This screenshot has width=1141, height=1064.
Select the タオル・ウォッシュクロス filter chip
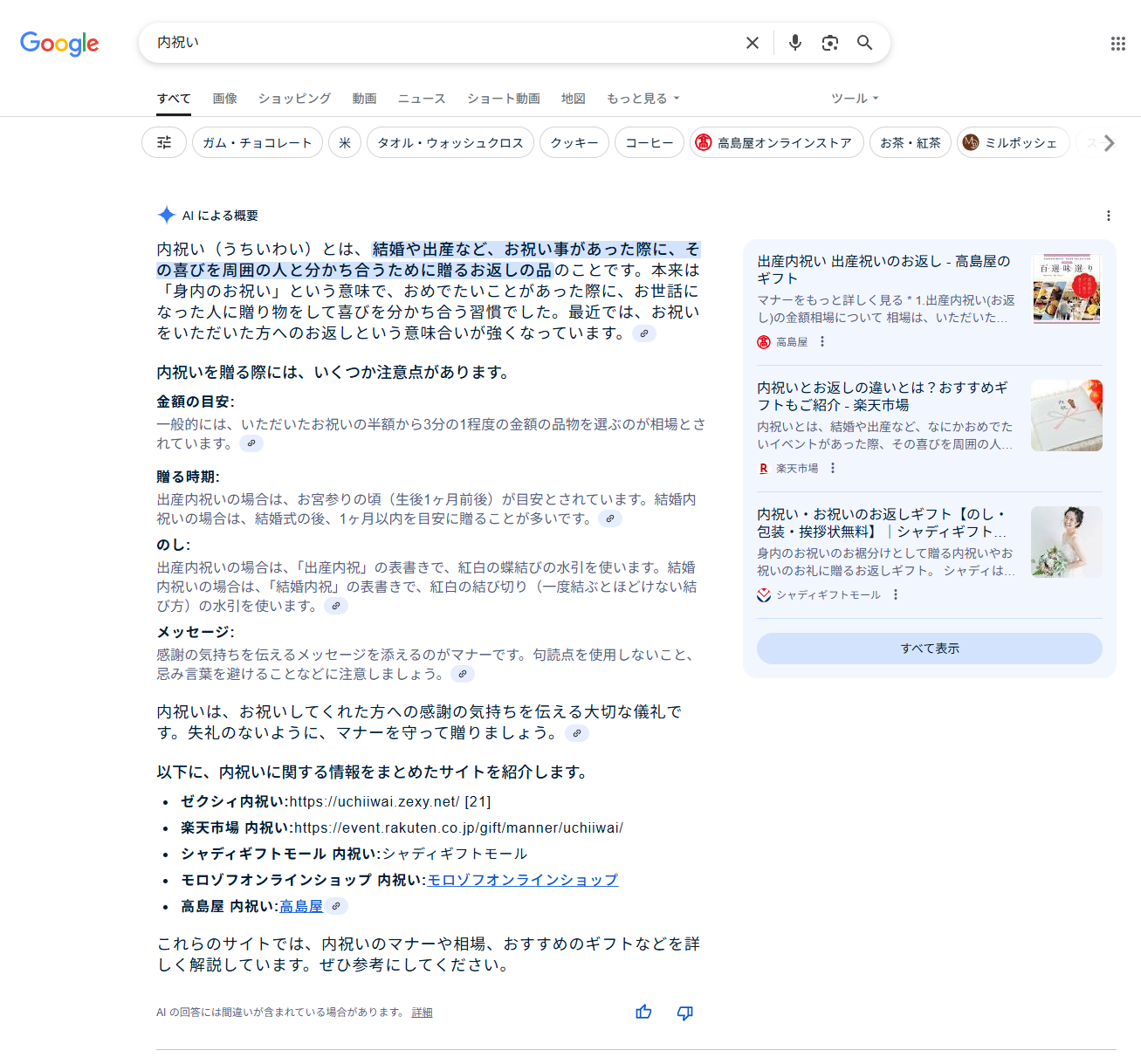tap(450, 142)
